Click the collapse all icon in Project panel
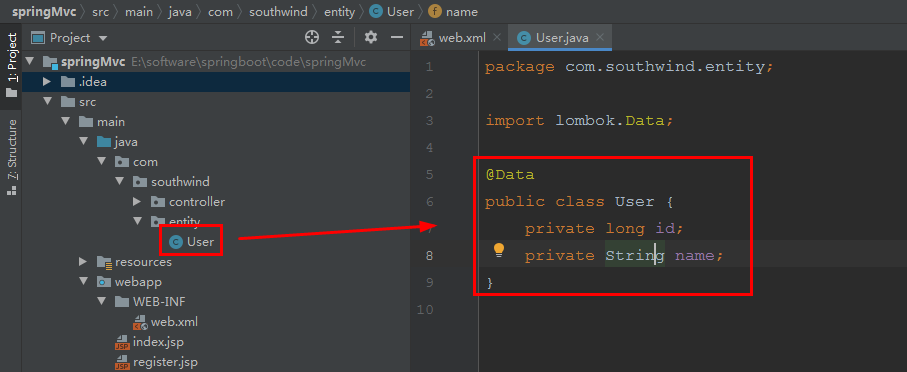907x372 pixels. pyautogui.click(x=338, y=38)
